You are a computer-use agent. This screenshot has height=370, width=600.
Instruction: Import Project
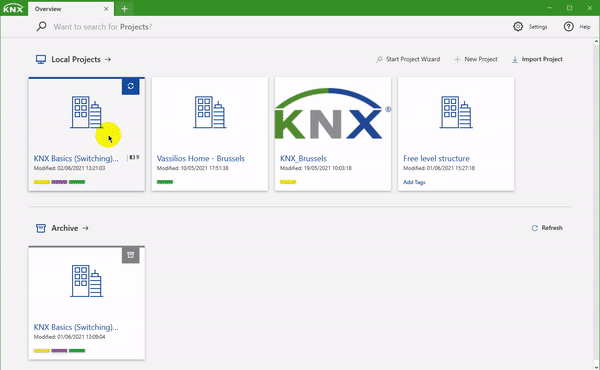pyautogui.click(x=542, y=59)
